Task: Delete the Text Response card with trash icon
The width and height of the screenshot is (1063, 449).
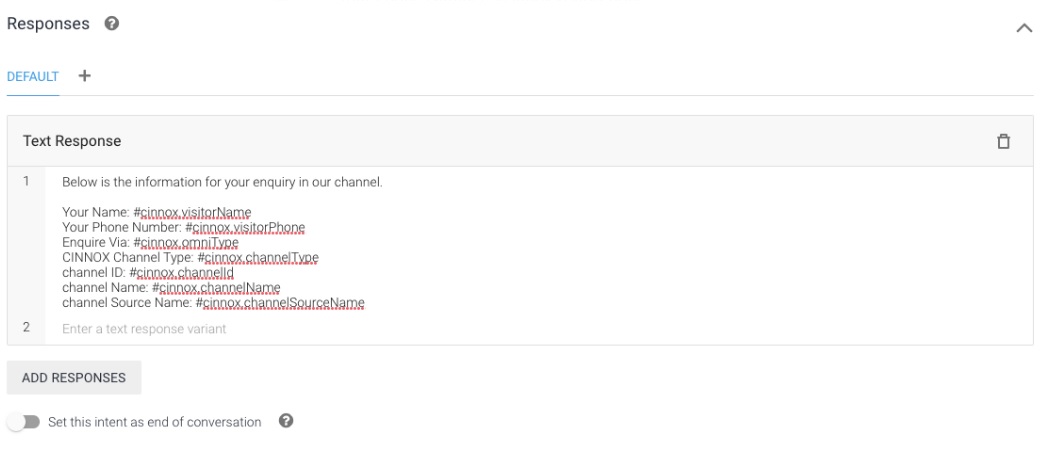Action: tap(1003, 141)
